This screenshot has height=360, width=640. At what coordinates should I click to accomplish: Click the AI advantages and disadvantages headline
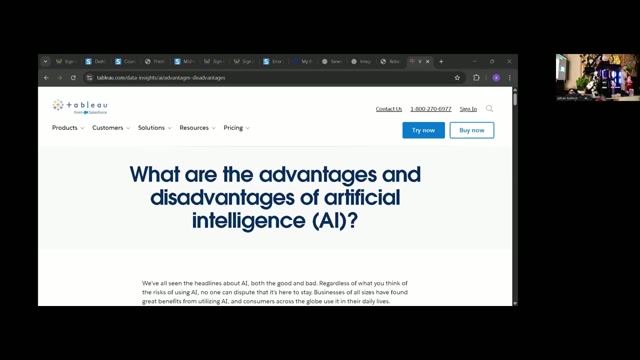click(275, 198)
